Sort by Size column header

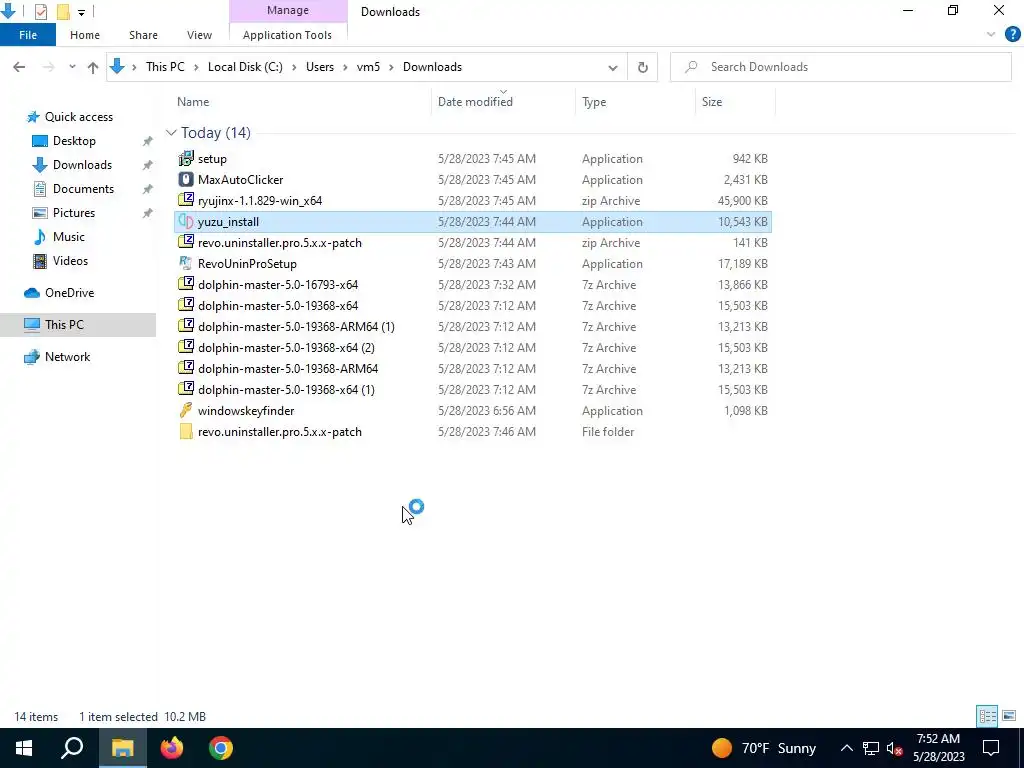coord(735,102)
